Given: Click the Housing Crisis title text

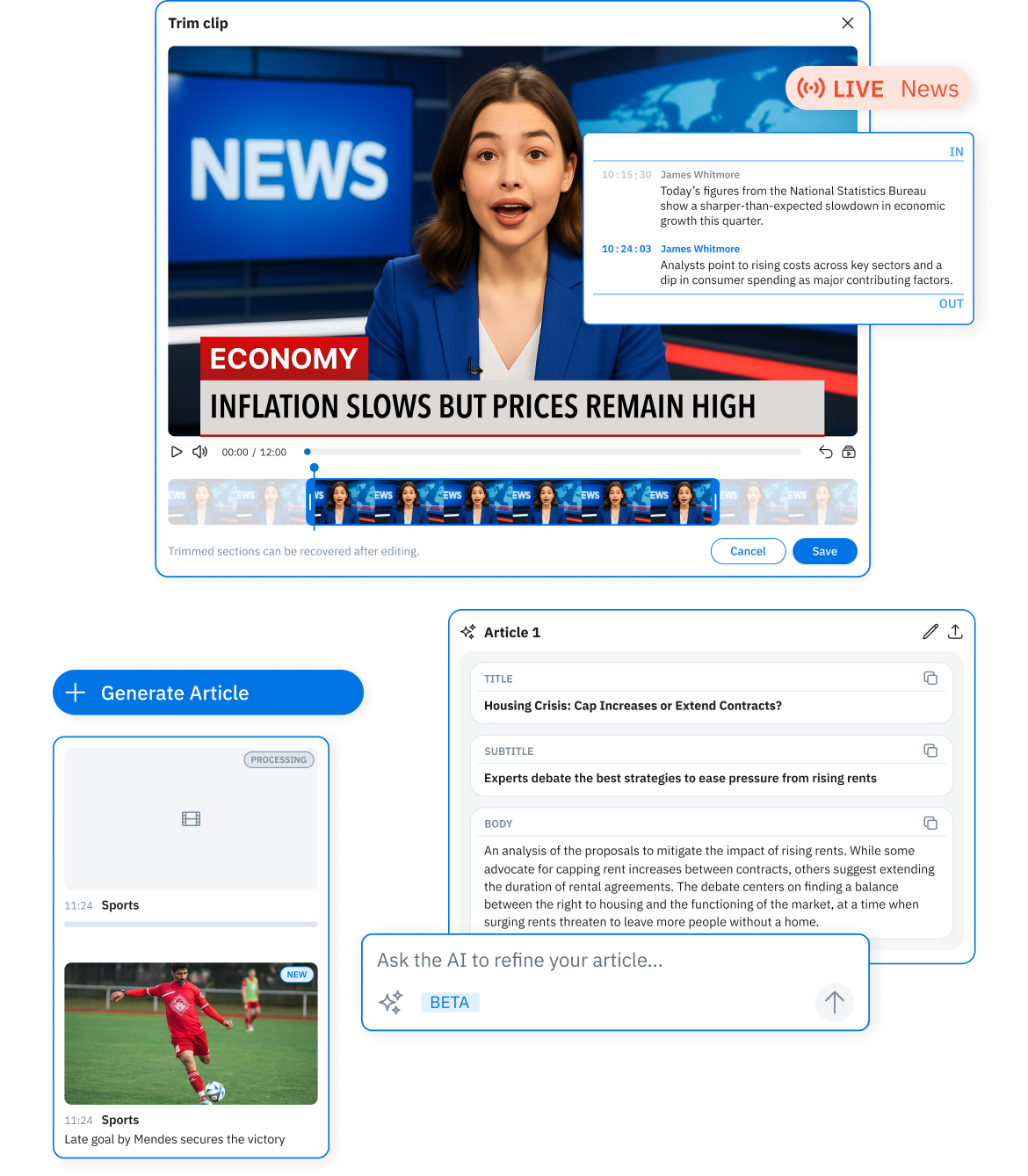Looking at the screenshot, I should coord(633,706).
